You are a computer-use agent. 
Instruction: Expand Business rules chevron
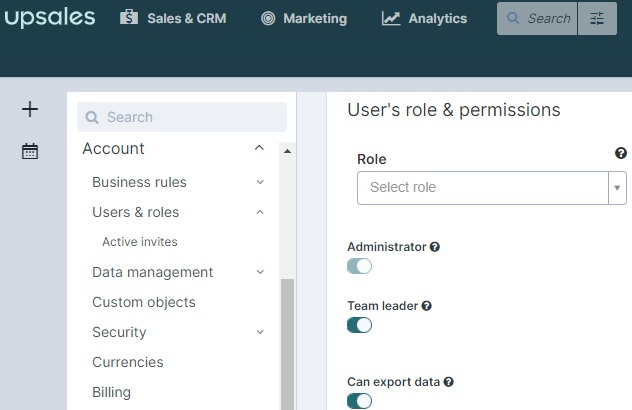tap(260, 182)
